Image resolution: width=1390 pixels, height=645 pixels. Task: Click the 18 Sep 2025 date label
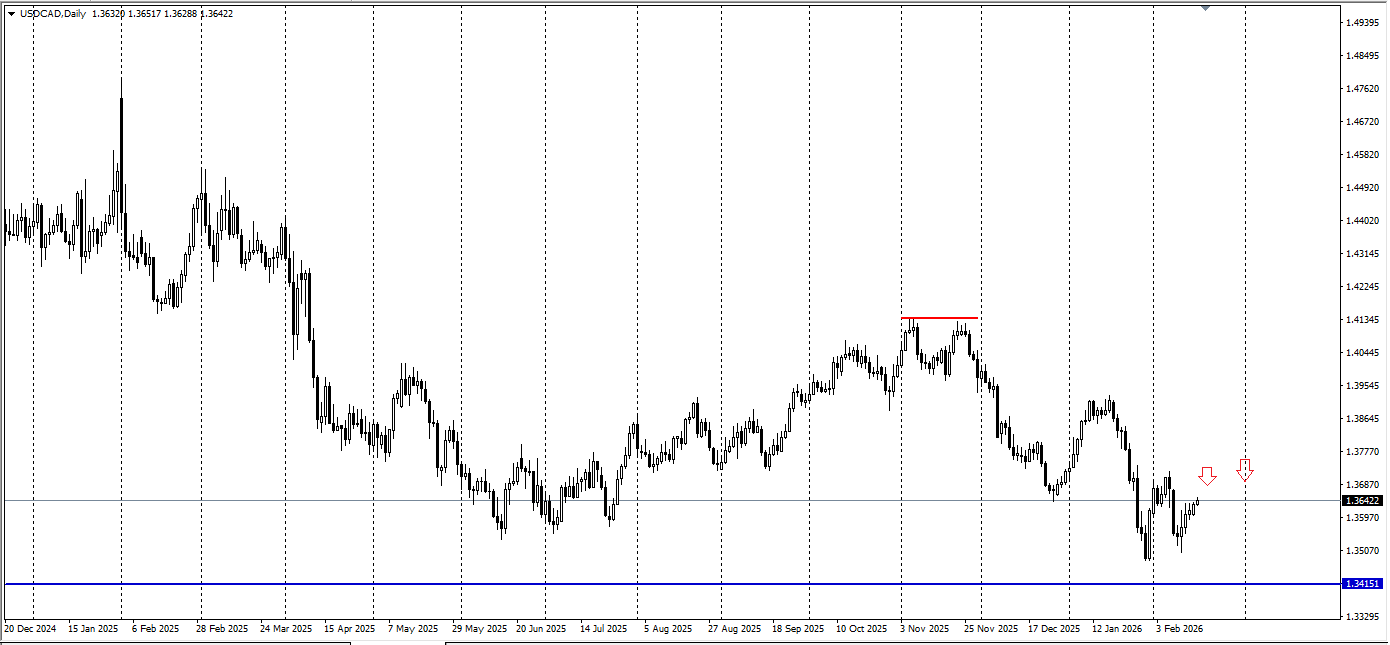click(798, 630)
